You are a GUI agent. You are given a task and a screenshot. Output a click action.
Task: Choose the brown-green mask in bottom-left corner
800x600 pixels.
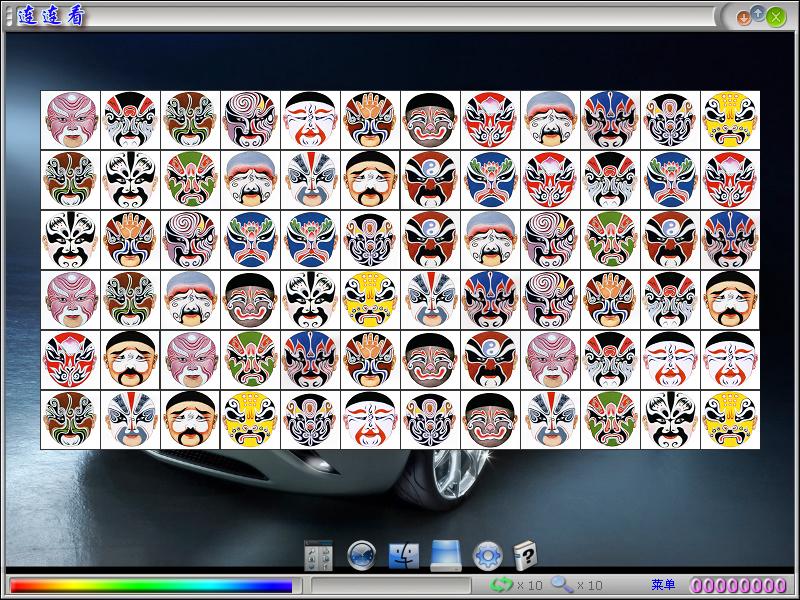(71, 420)
